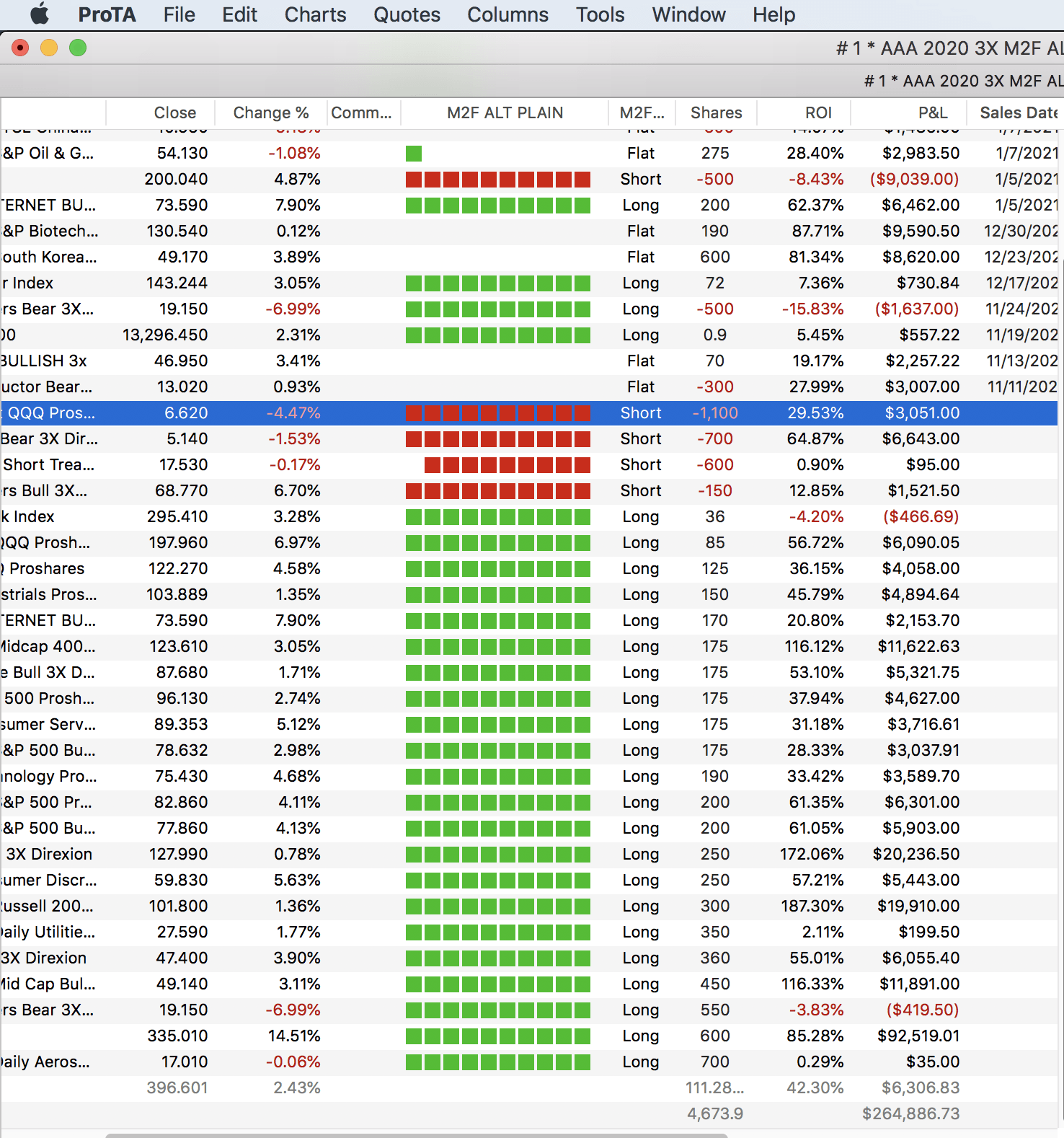Sort by the Shares column header

(x=716, y=113)
